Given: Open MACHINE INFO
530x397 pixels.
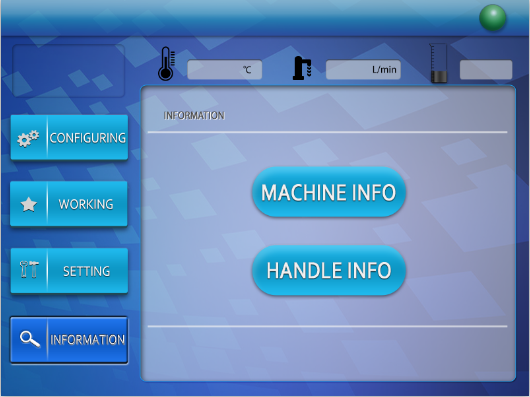Looking at the screenshot, I should (x=329, y=192).
